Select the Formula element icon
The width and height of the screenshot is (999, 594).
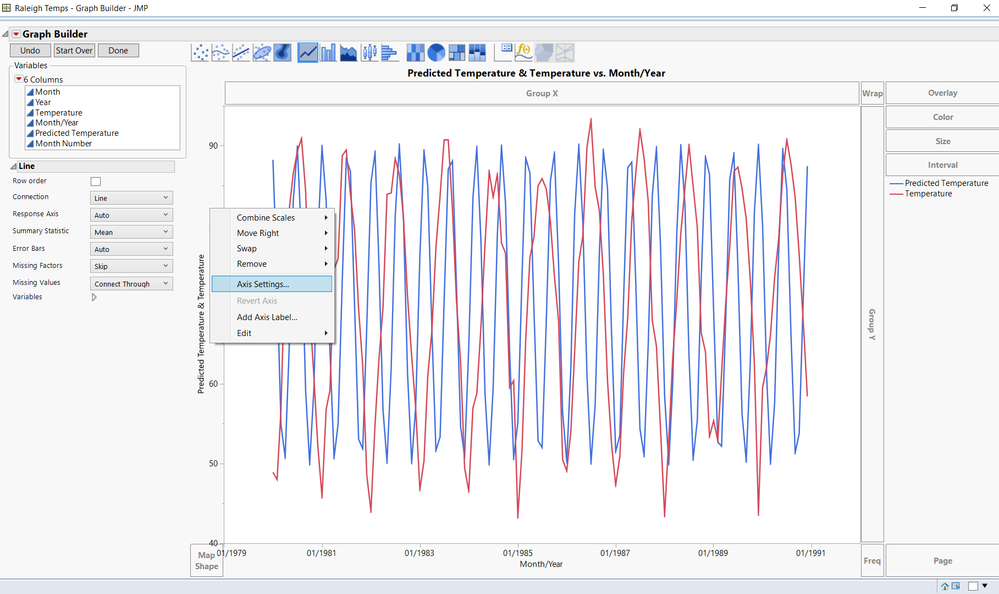point(524,52)
